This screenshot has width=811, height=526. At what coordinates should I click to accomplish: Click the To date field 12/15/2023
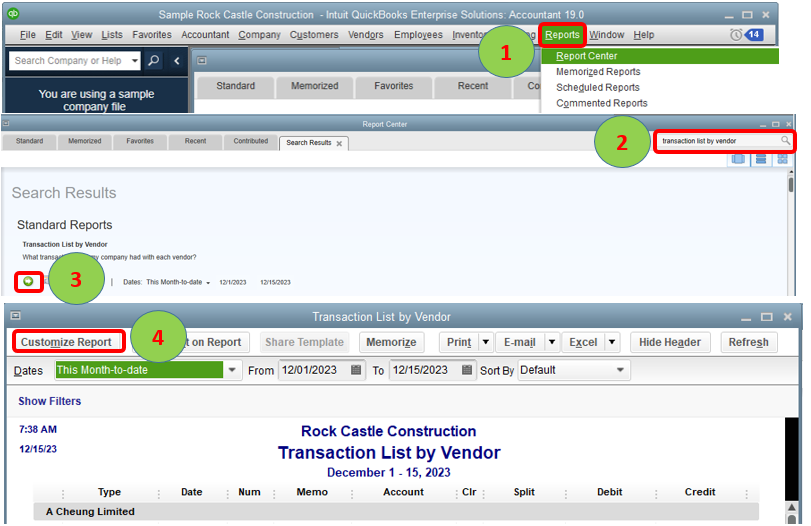pyautogui.click(x=425, y=370)
